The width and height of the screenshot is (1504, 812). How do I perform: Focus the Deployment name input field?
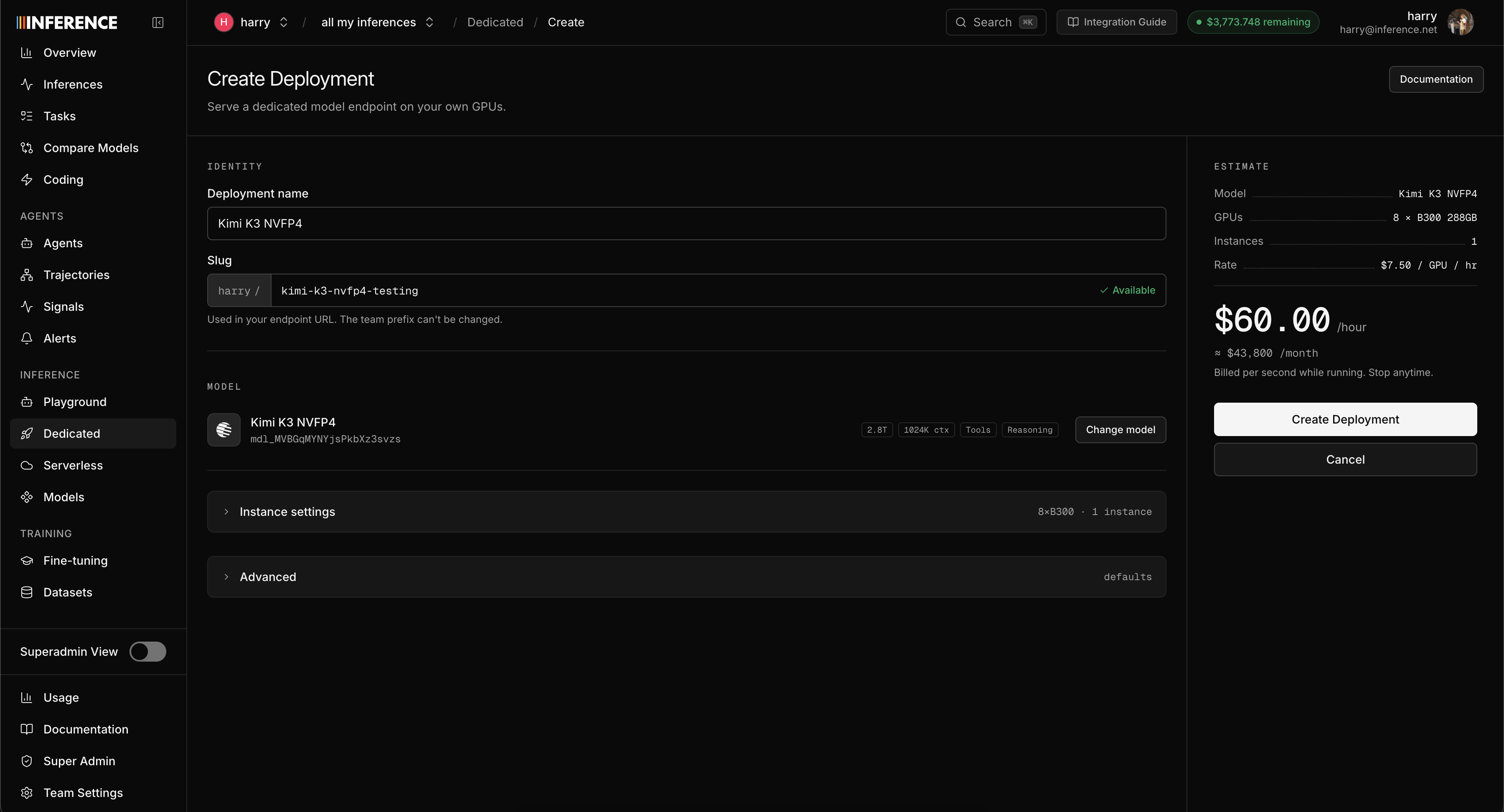tap(686, 223)
